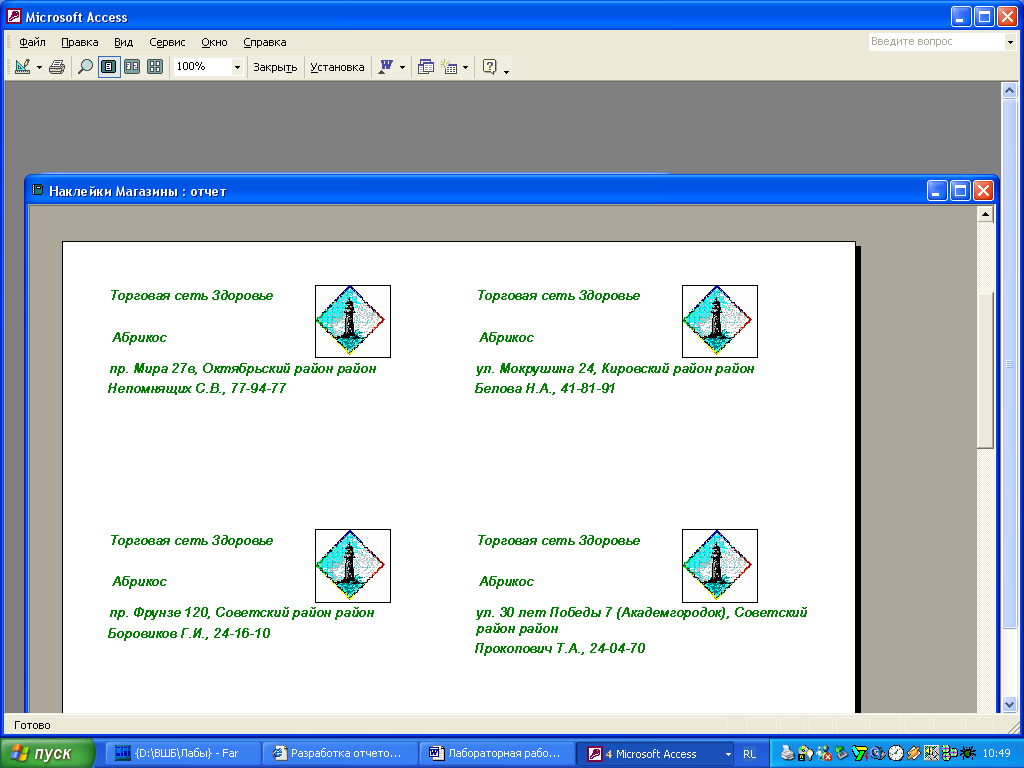Open the Database Window icon
1024x768 pixels.
tap(426, 67)
